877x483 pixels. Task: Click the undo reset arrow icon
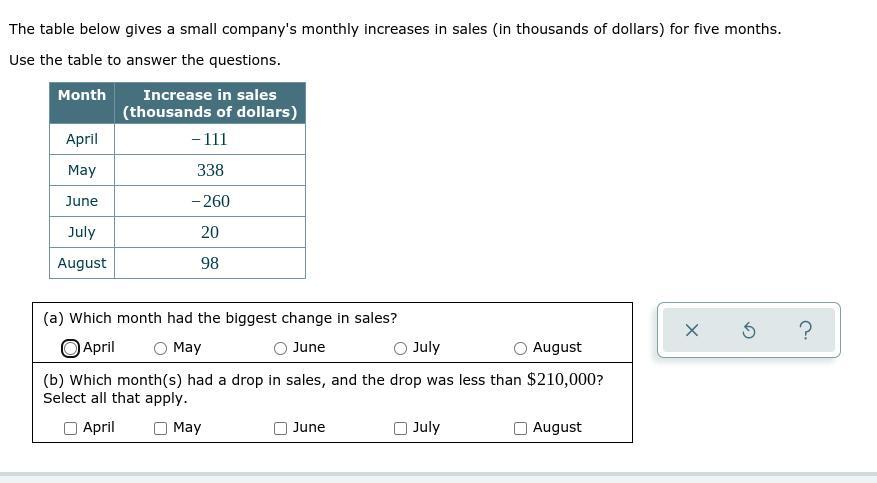tap(748, 330)
